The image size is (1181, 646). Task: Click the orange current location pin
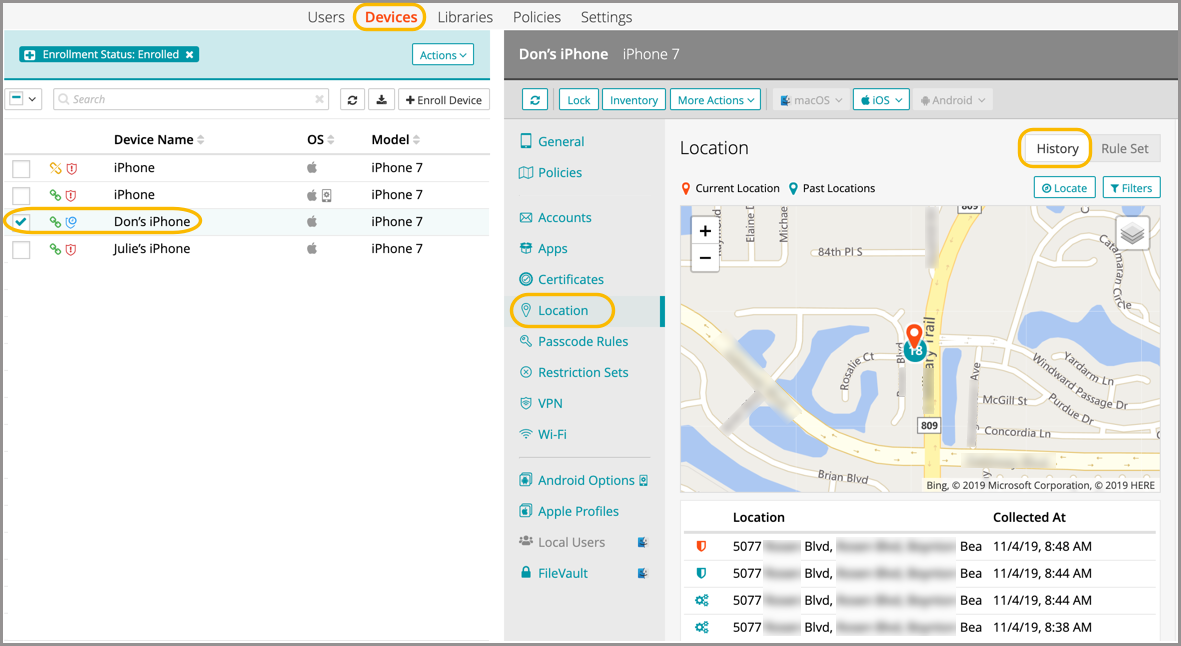pyautogui.click(x=913, y=335)
